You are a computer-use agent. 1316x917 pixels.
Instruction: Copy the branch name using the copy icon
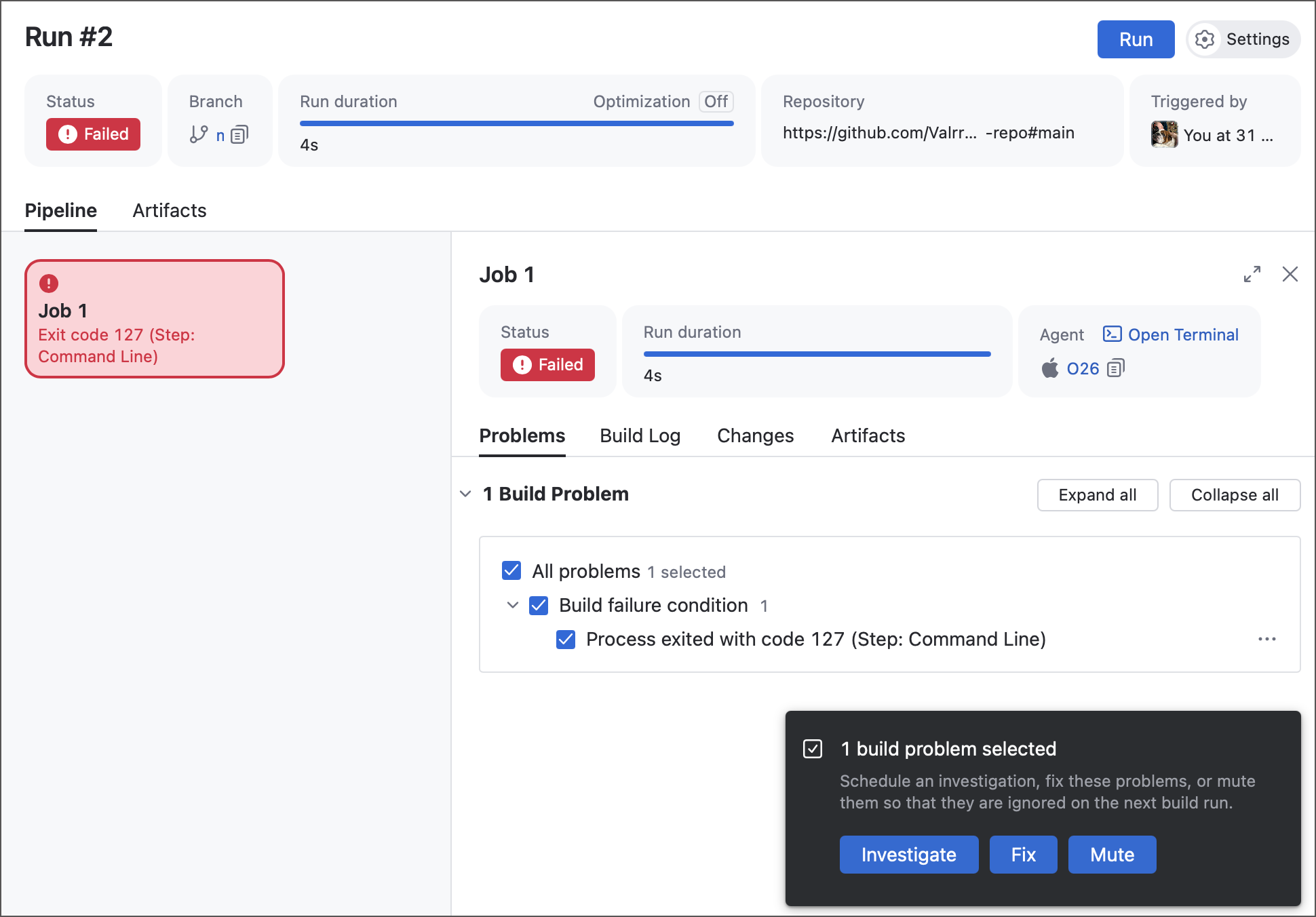pos(237,135)
